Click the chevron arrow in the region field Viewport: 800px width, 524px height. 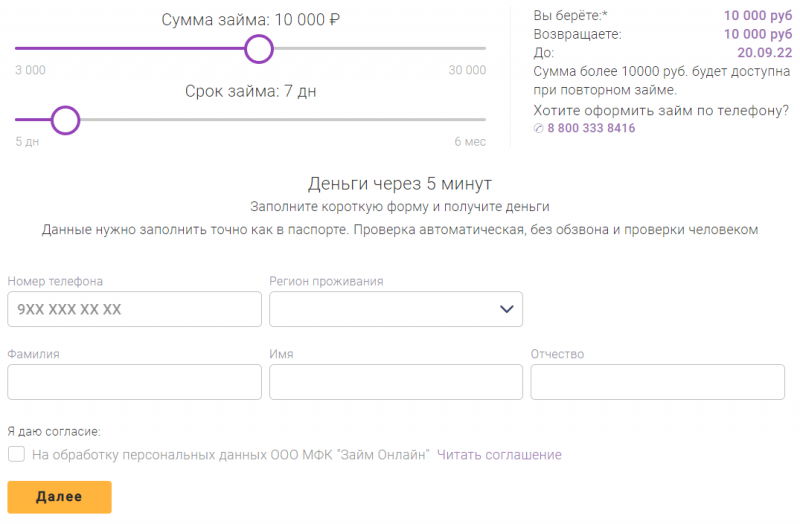click(506, 309)
